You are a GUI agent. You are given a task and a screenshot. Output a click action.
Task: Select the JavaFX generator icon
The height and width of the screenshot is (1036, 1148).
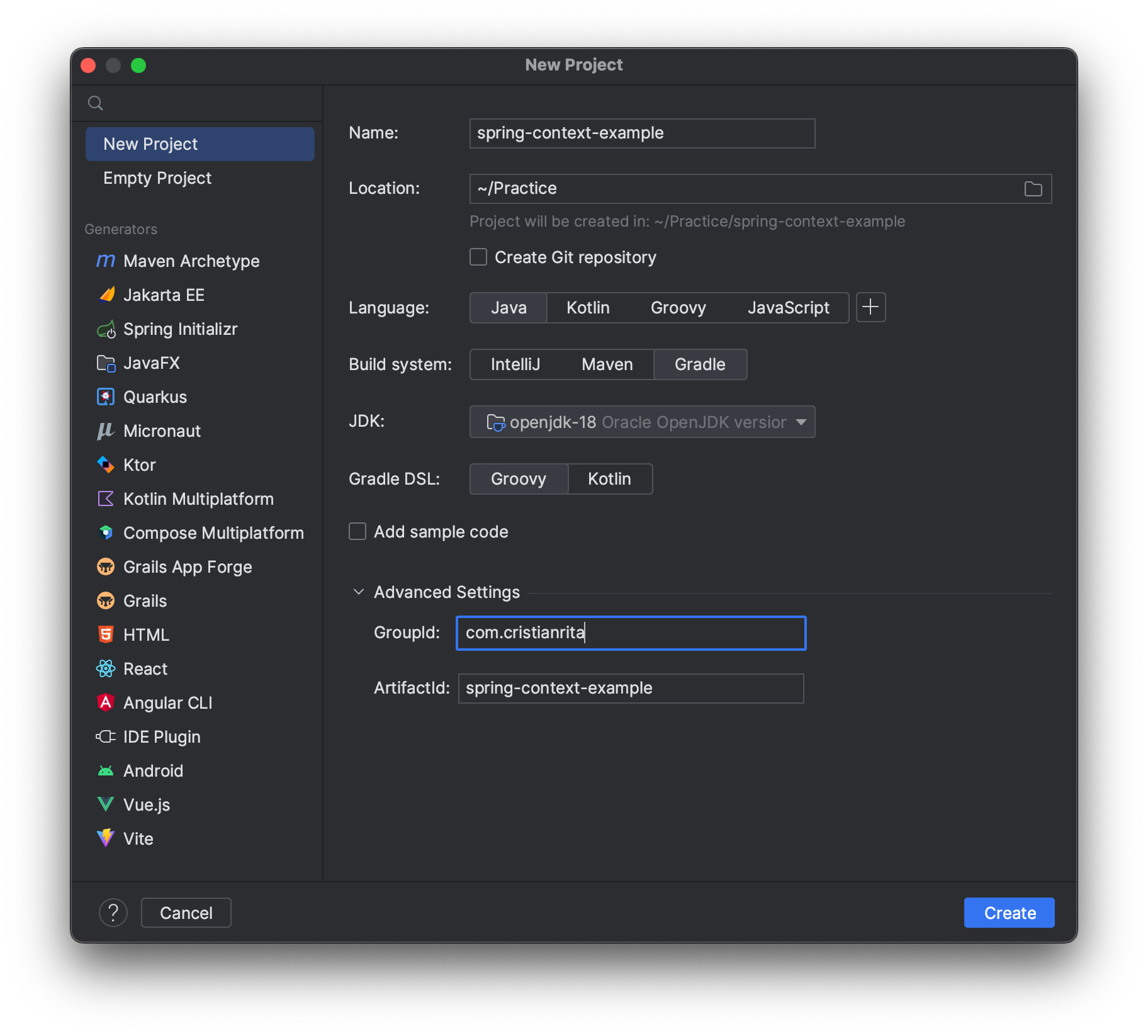(x=106, y=363)
